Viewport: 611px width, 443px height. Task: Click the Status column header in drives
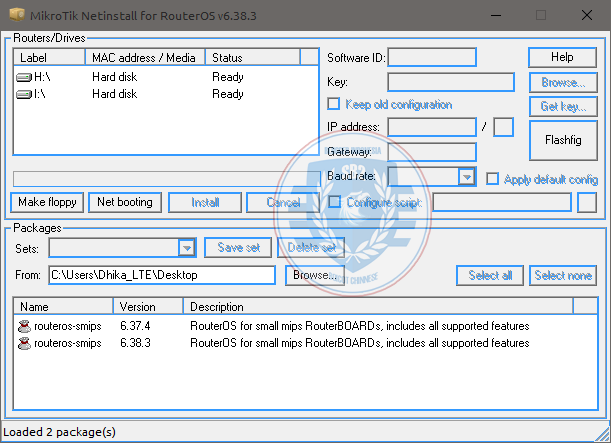click(253, 57)
